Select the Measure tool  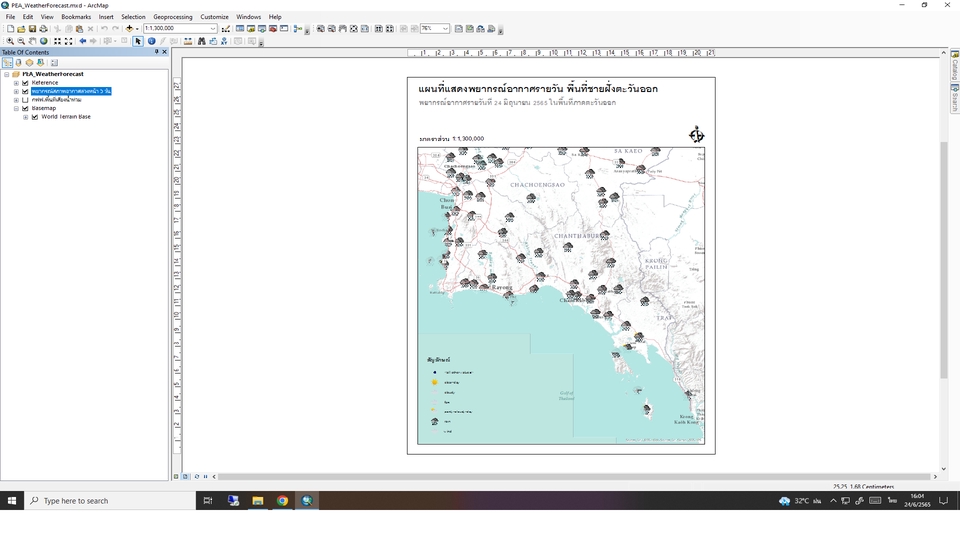coord(188,41)
